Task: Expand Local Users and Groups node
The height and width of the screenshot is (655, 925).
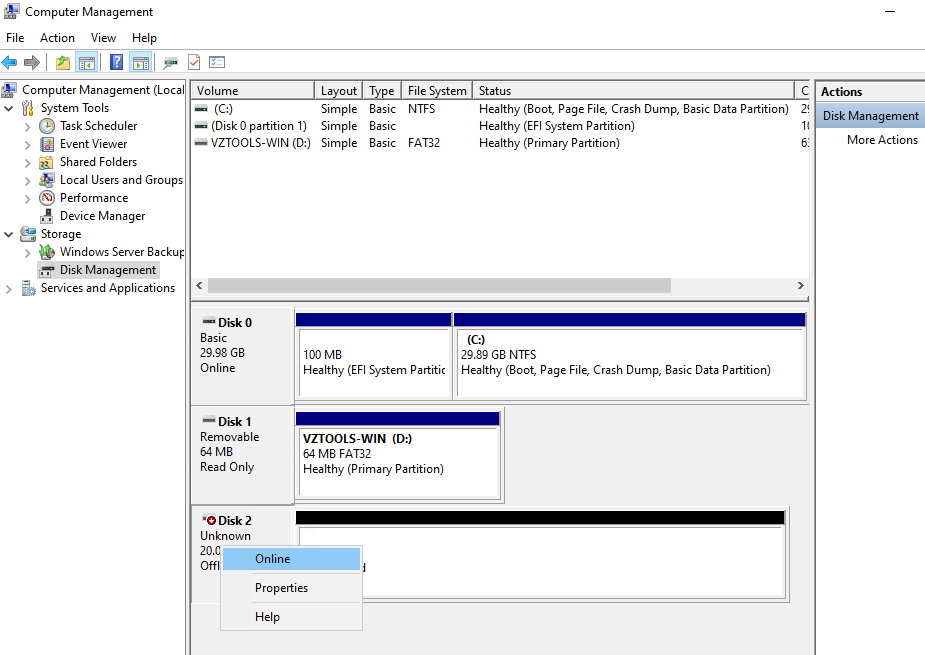Action: [27, 181]
